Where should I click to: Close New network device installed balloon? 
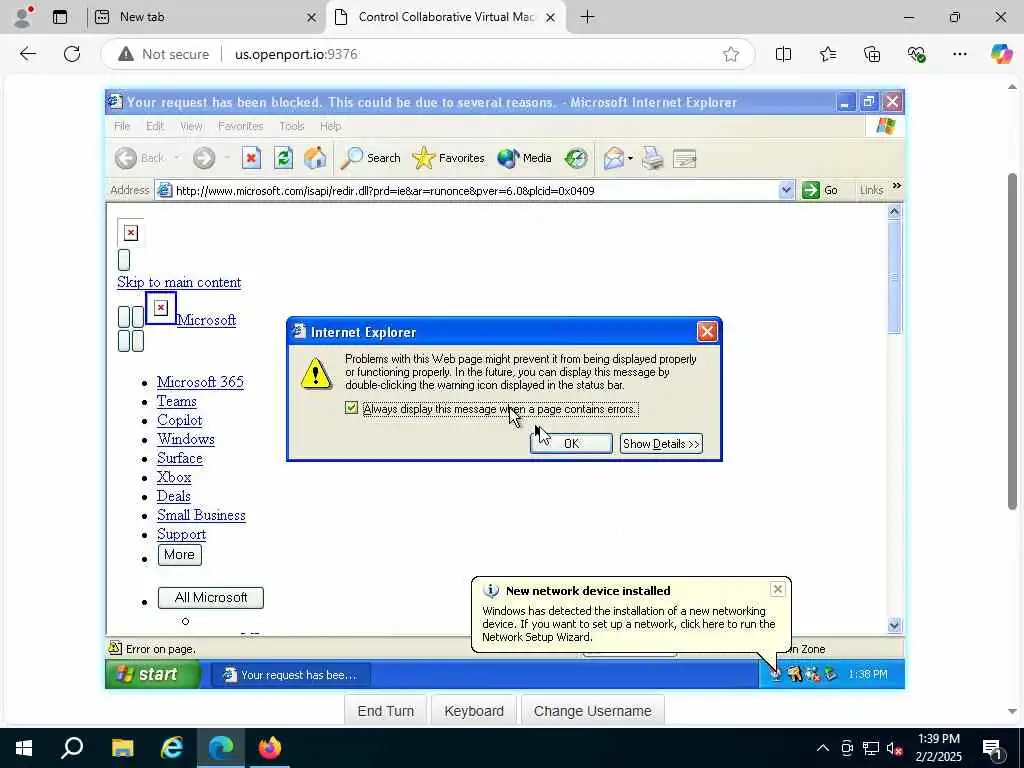click(777, 589)
